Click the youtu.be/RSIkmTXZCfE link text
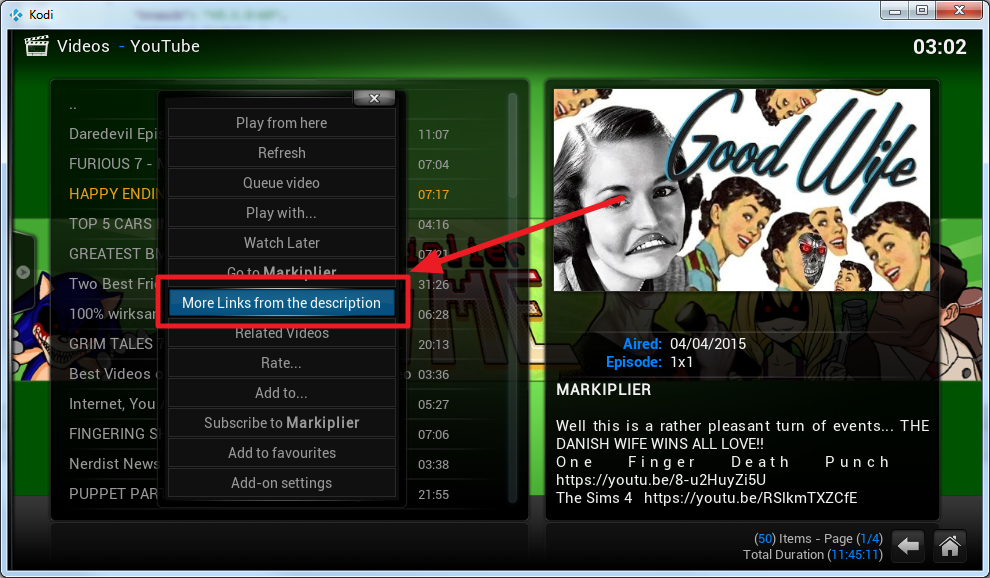990x578 pixels. (x=751, y=498)
